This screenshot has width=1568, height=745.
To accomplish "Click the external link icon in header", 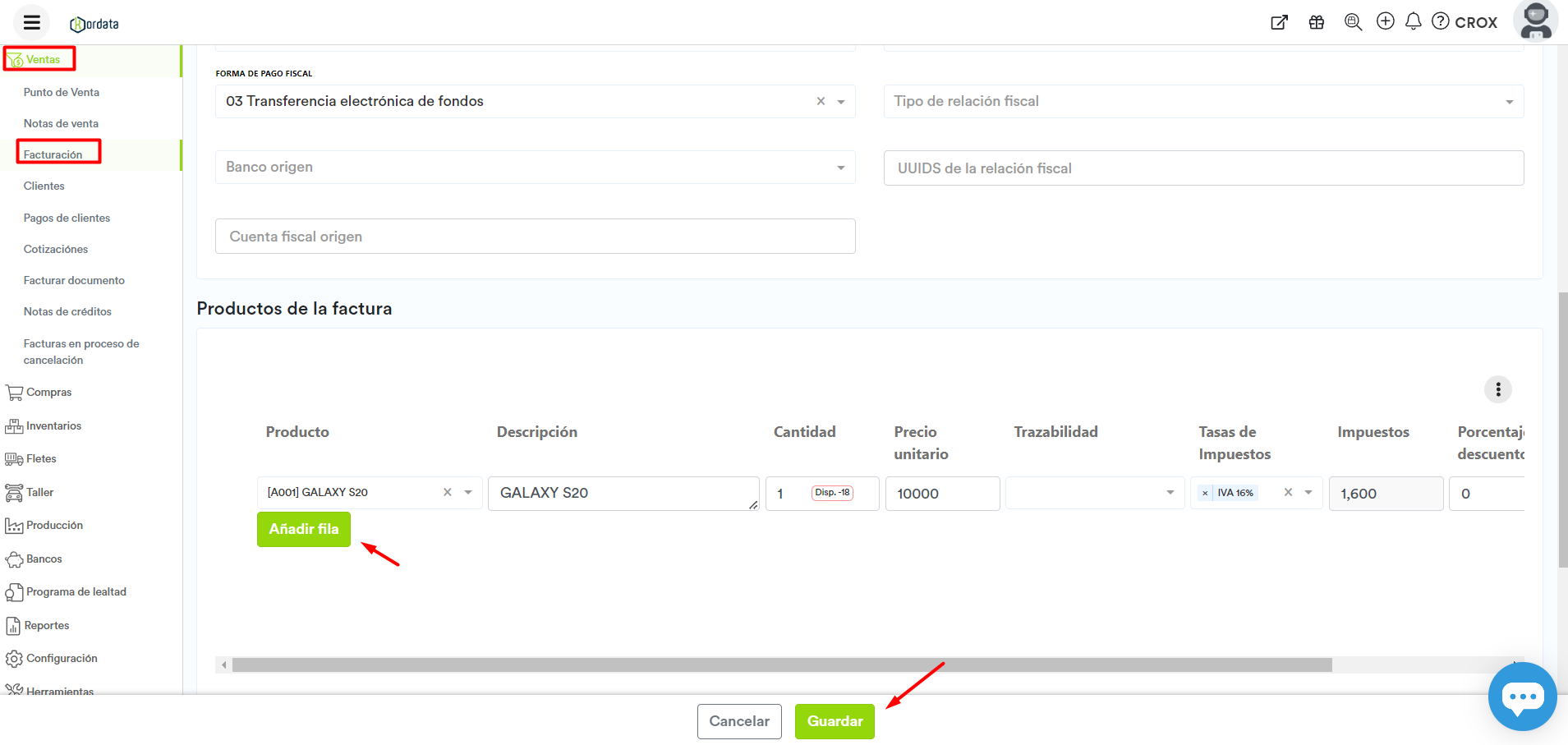I will (1279, 22).
